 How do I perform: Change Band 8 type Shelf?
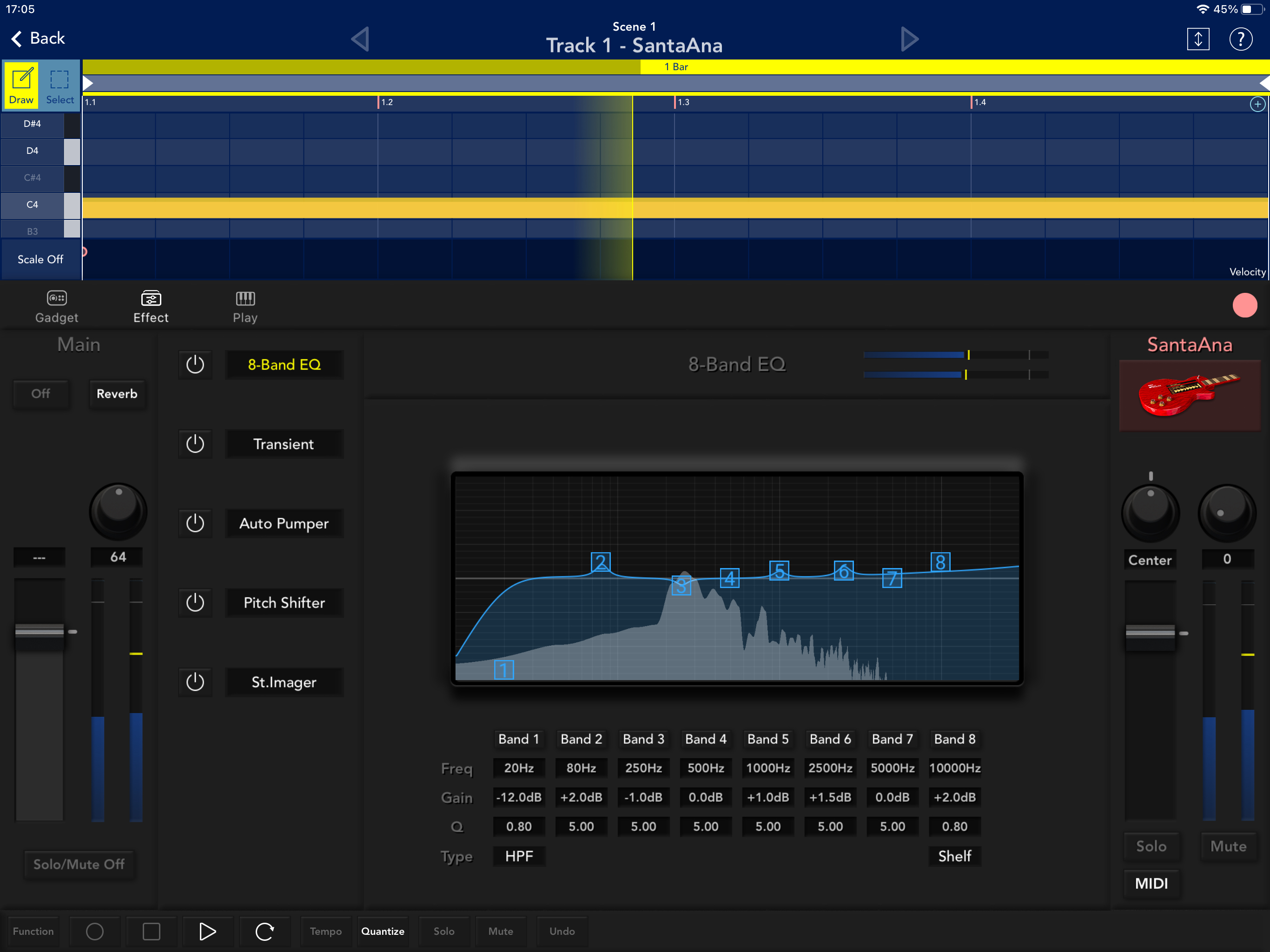click(x=955, y=856)
